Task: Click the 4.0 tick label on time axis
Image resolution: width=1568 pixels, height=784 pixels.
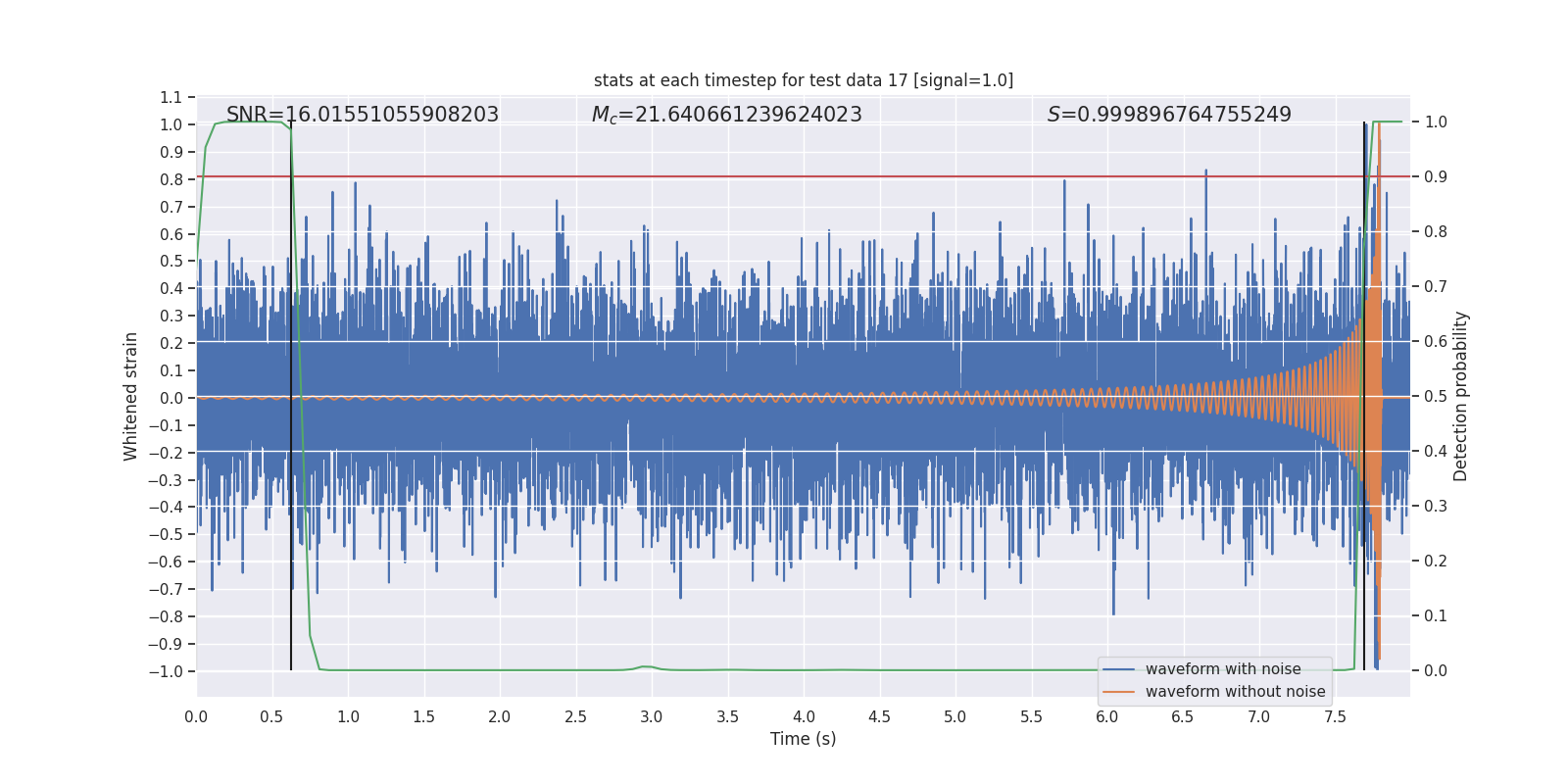Action: click(x=804, y=717)
